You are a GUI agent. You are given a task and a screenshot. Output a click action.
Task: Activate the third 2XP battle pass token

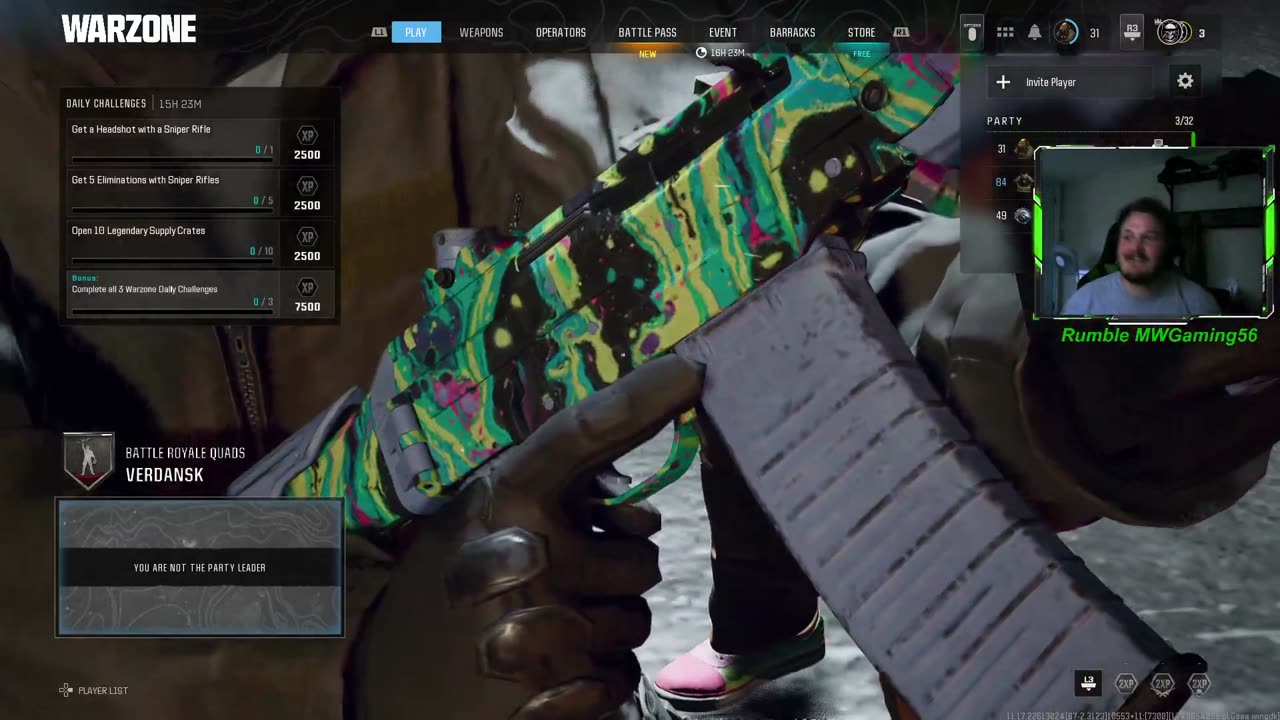(x=1198, y=684)
